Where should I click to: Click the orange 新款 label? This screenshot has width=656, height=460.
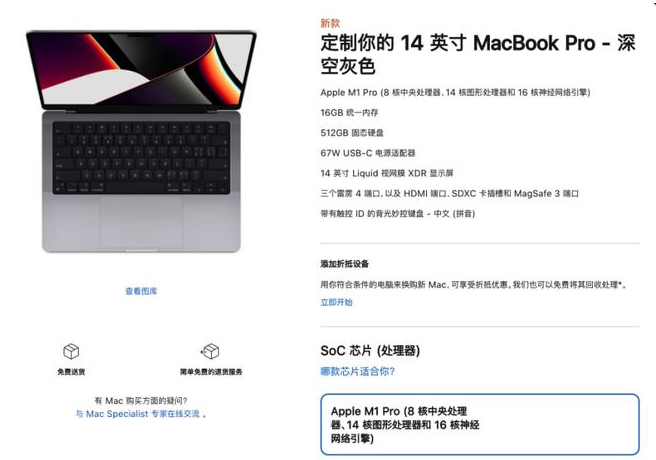(330, 23)
